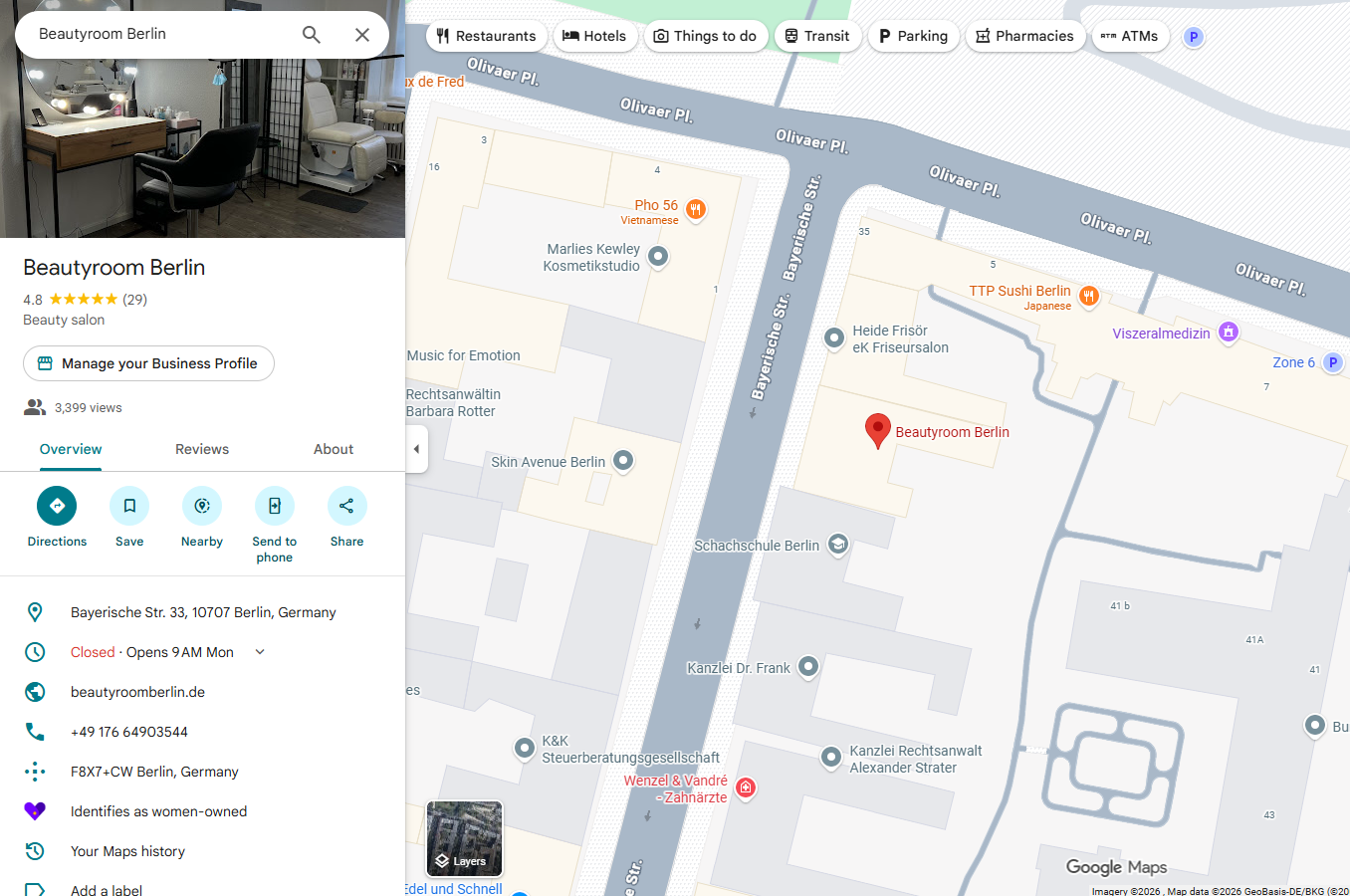Click the red Beautyroom Berlin map pin
This screenshot has width=1350, height=896.
pyautogui.click(x=877, y=431)
